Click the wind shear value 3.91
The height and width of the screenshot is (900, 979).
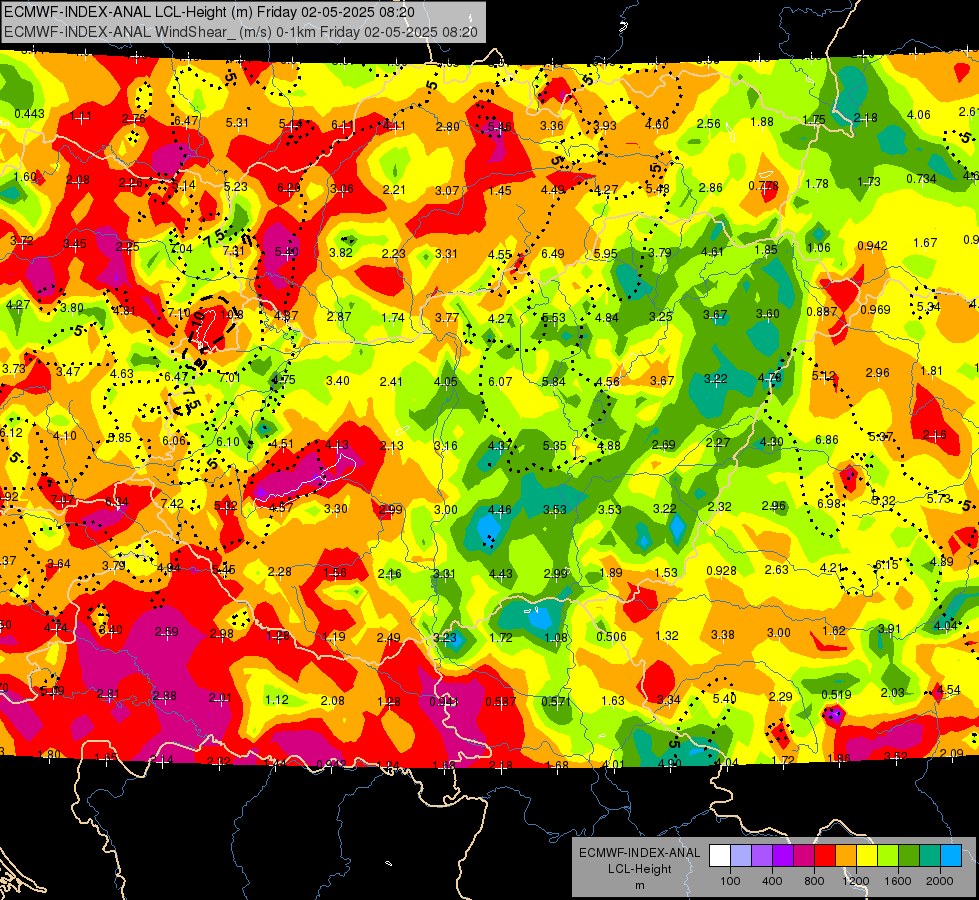(x=889, y=628)
